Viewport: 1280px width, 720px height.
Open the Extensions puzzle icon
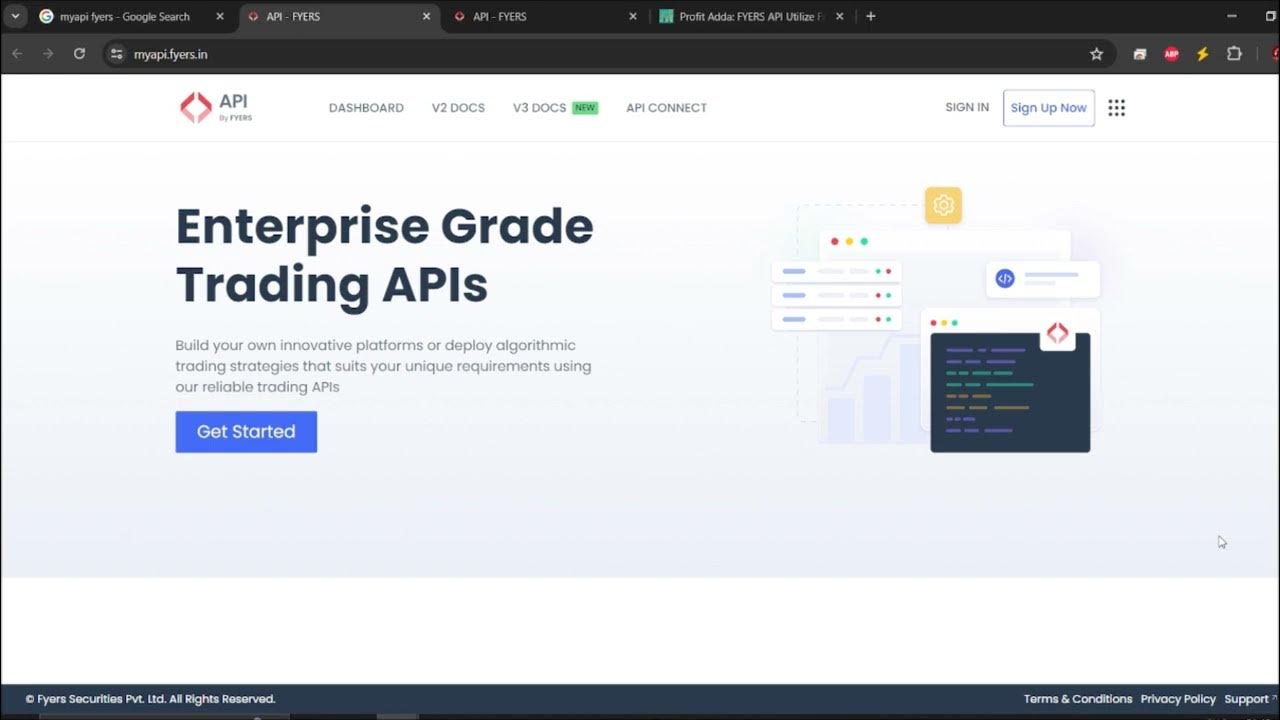point(1234,54)
